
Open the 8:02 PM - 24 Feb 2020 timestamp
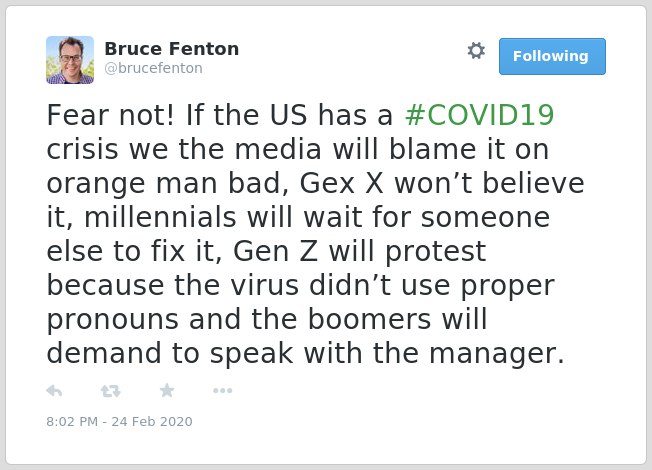click(x=119, y=421)
